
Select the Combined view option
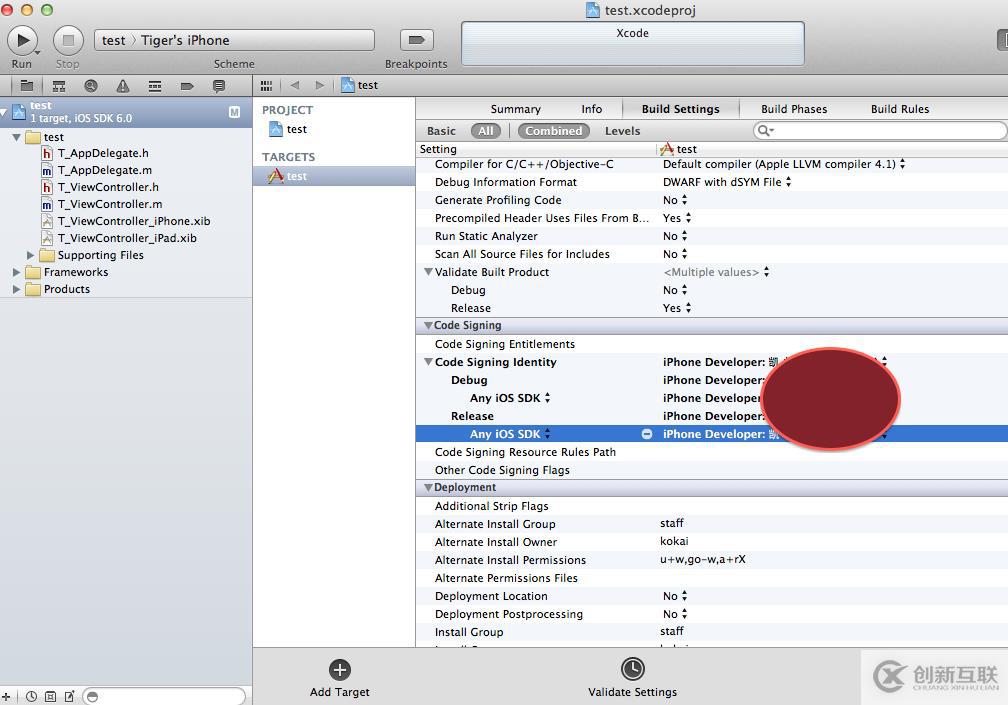[x=554, y=130]
